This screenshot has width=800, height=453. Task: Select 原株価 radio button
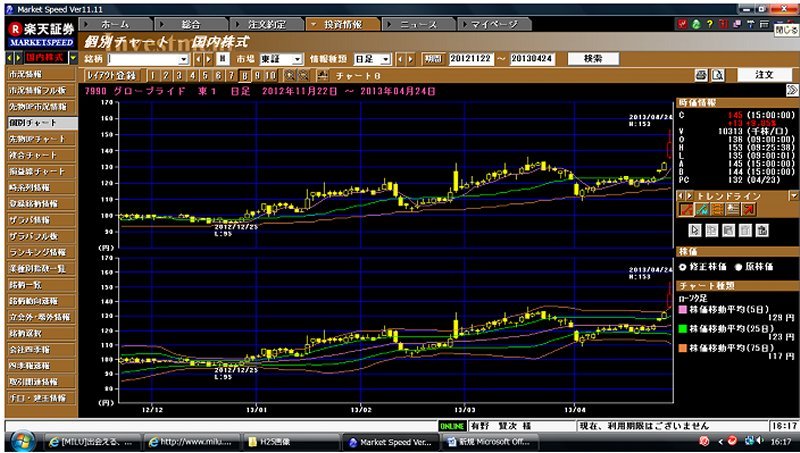point(737,268)
